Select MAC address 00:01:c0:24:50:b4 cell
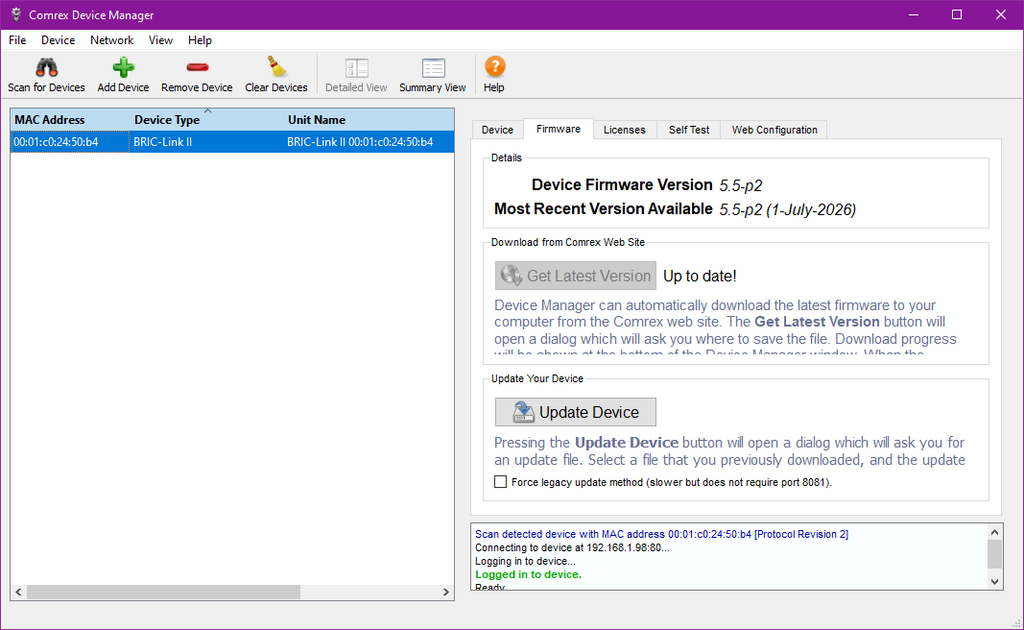This screenshot has width=1024, height=630. click(x=70, y=142)
